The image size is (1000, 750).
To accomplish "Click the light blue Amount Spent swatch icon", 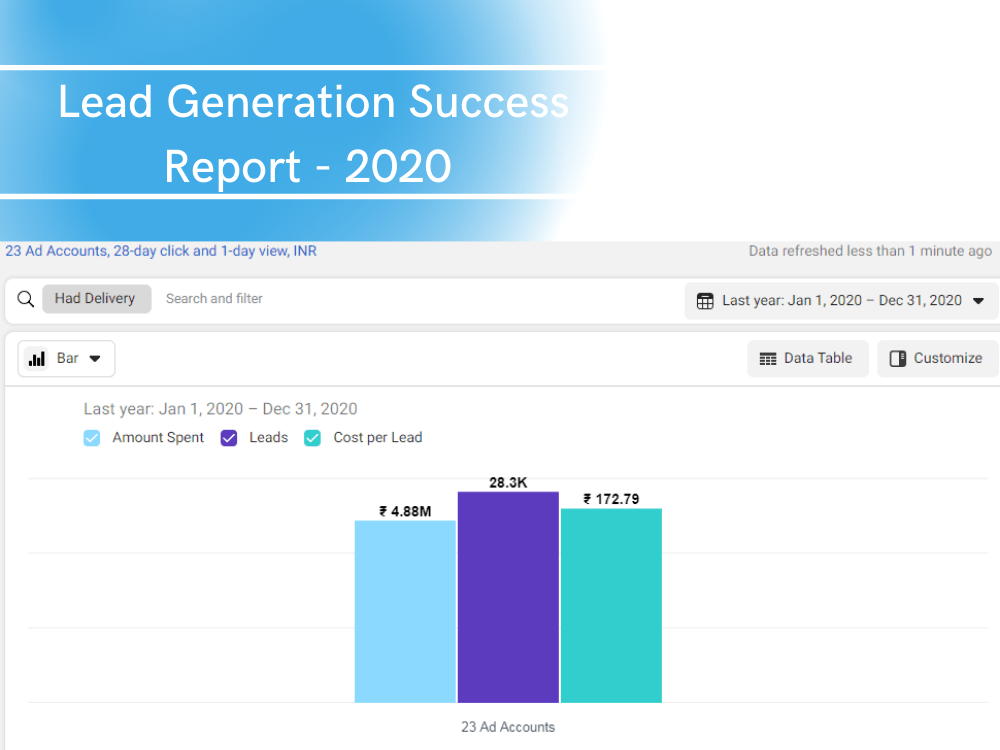I will pyautogui.click(x=92, y=438).
